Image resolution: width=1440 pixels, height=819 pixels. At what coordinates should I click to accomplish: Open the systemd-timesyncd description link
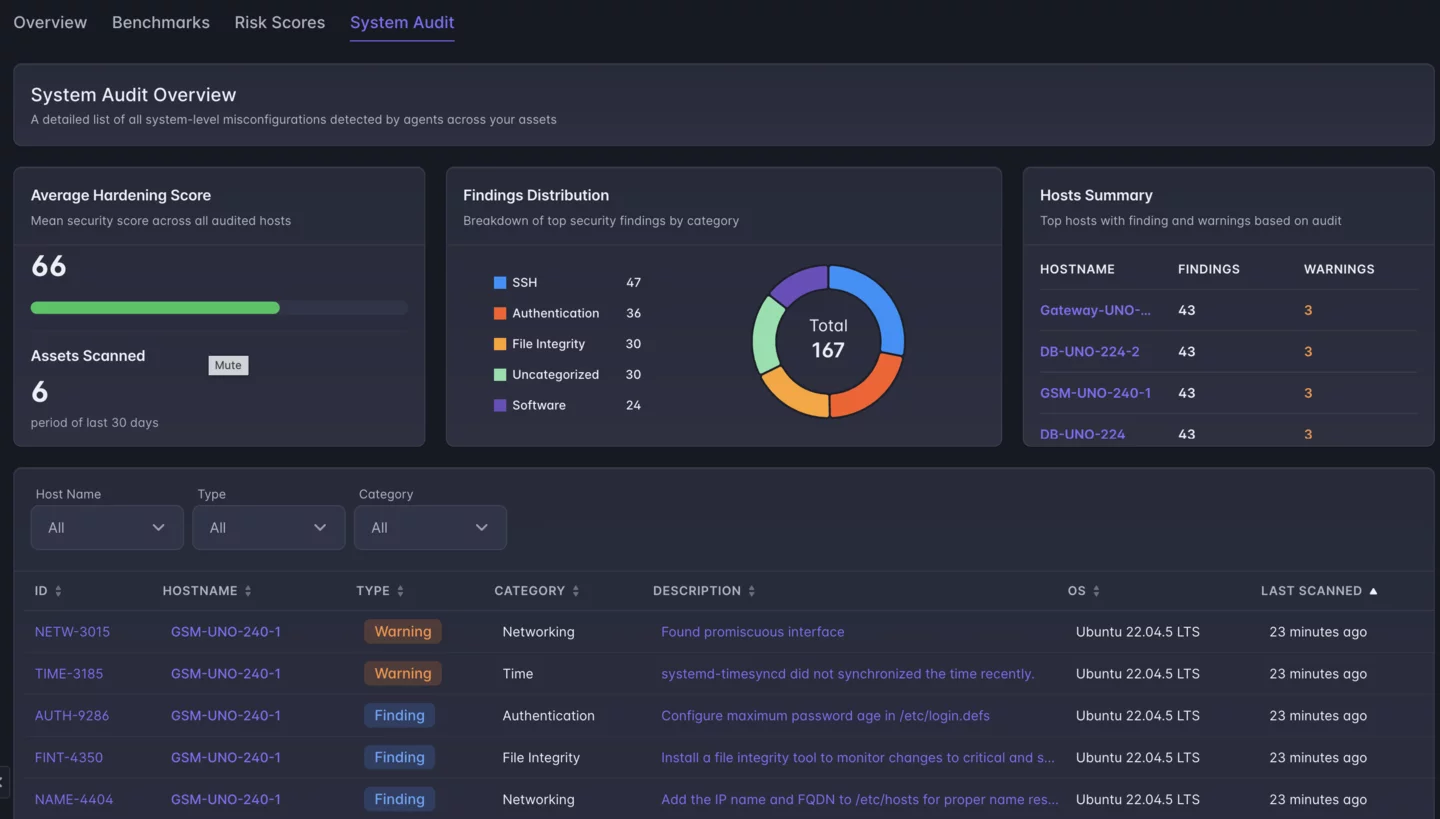point(847,674)
